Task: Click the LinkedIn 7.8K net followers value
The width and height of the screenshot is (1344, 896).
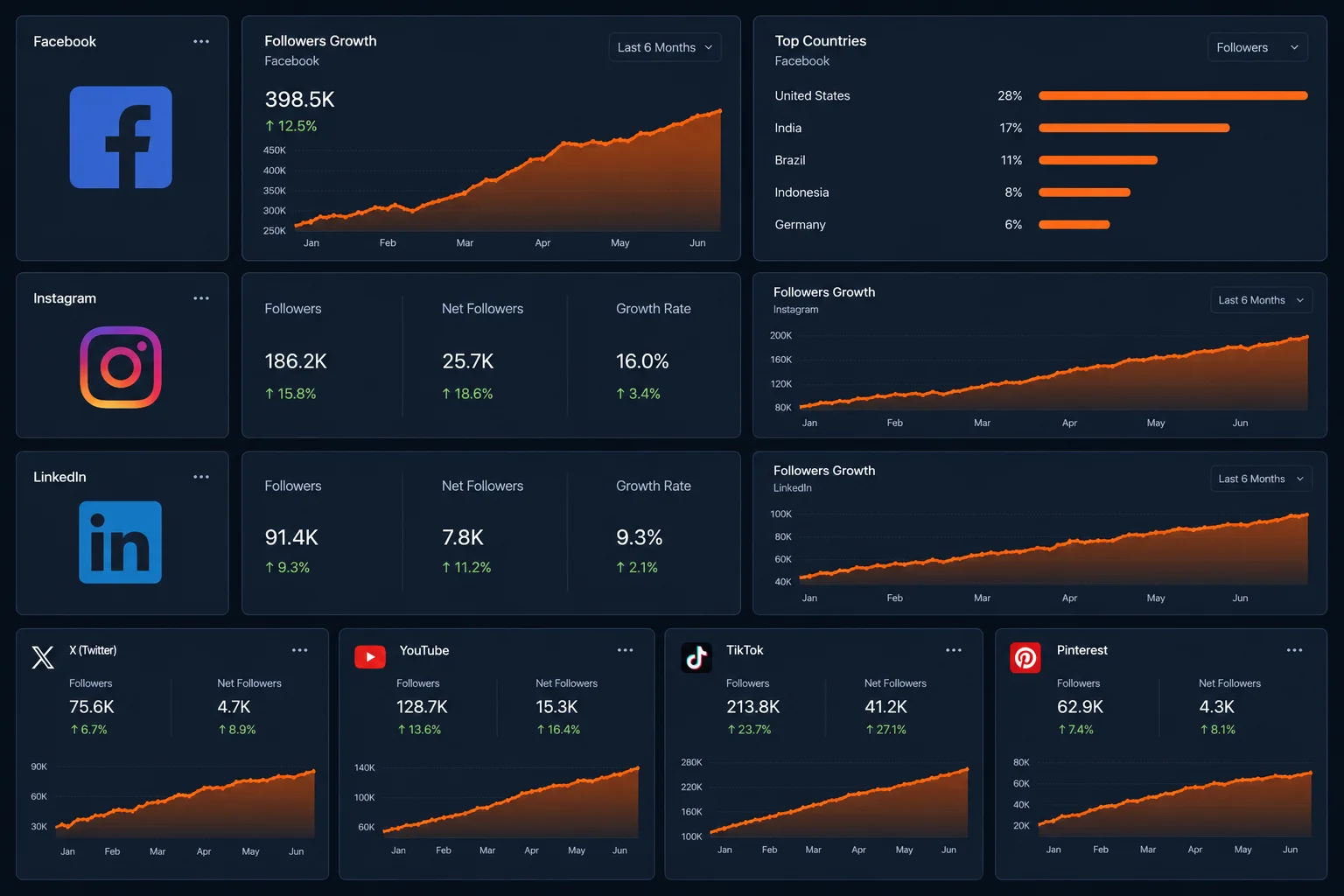Action: (x=463, y=537)
